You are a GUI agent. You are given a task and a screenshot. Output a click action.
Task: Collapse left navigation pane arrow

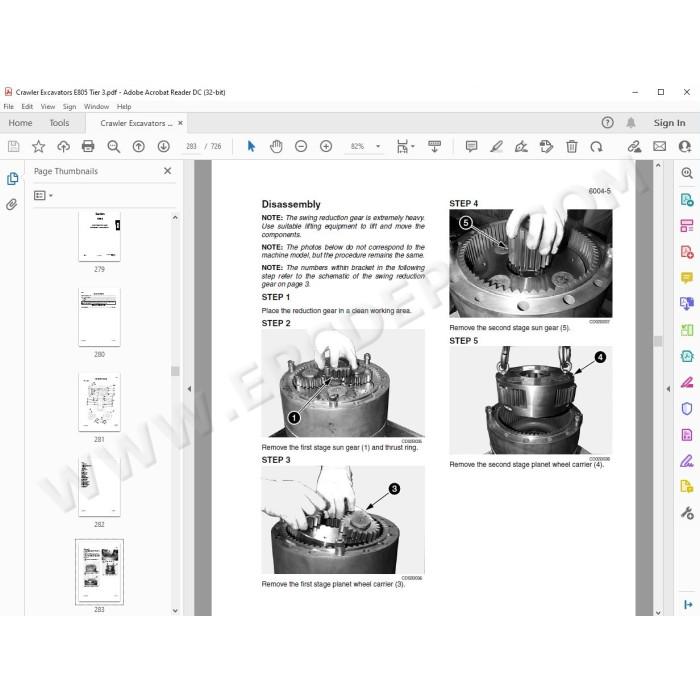click(189, 389)
